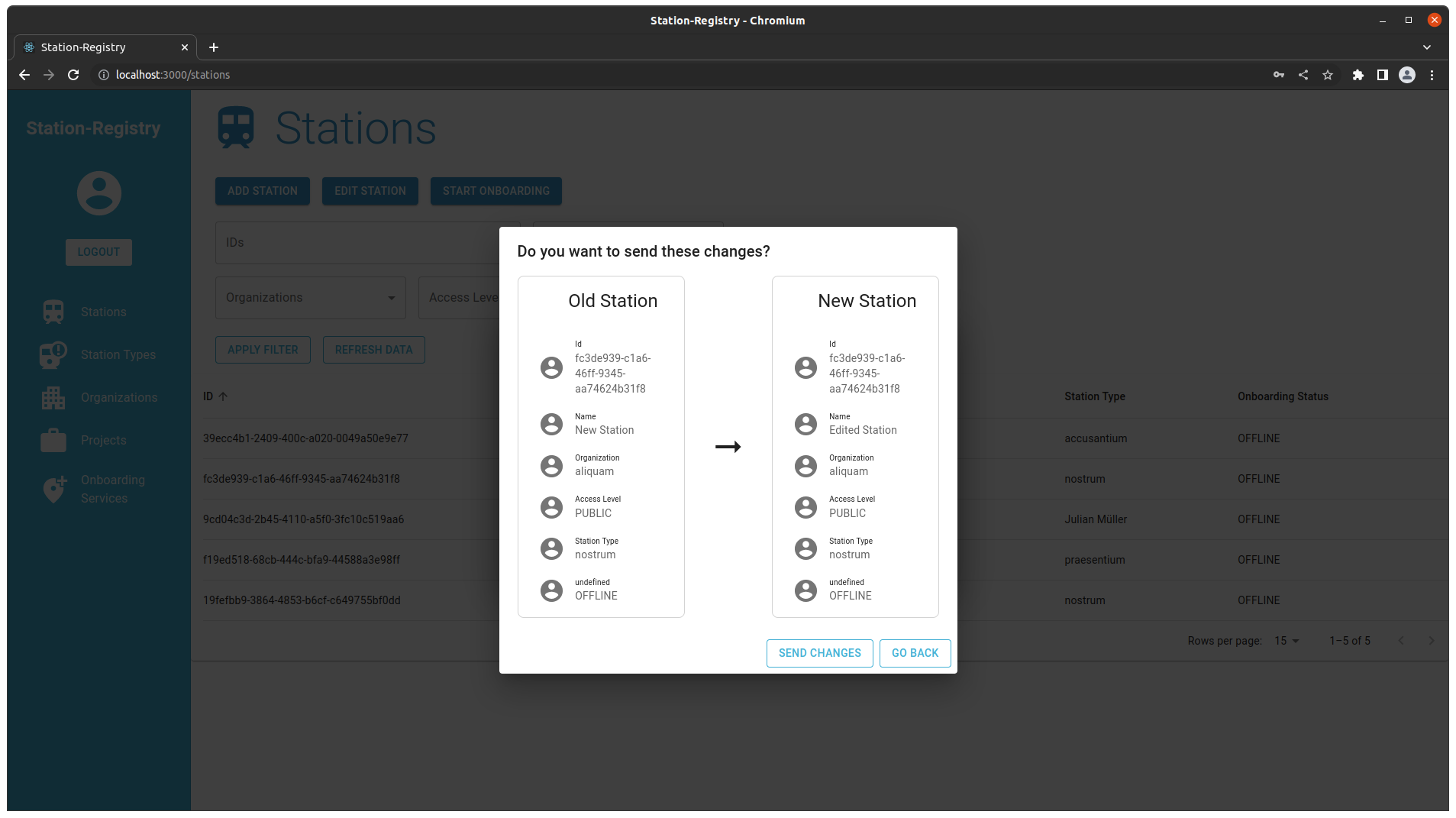Viewport: 1456px width, 818px height.
Task: Click the Station-Registry sidebar title
Action: tap(93, 128)
